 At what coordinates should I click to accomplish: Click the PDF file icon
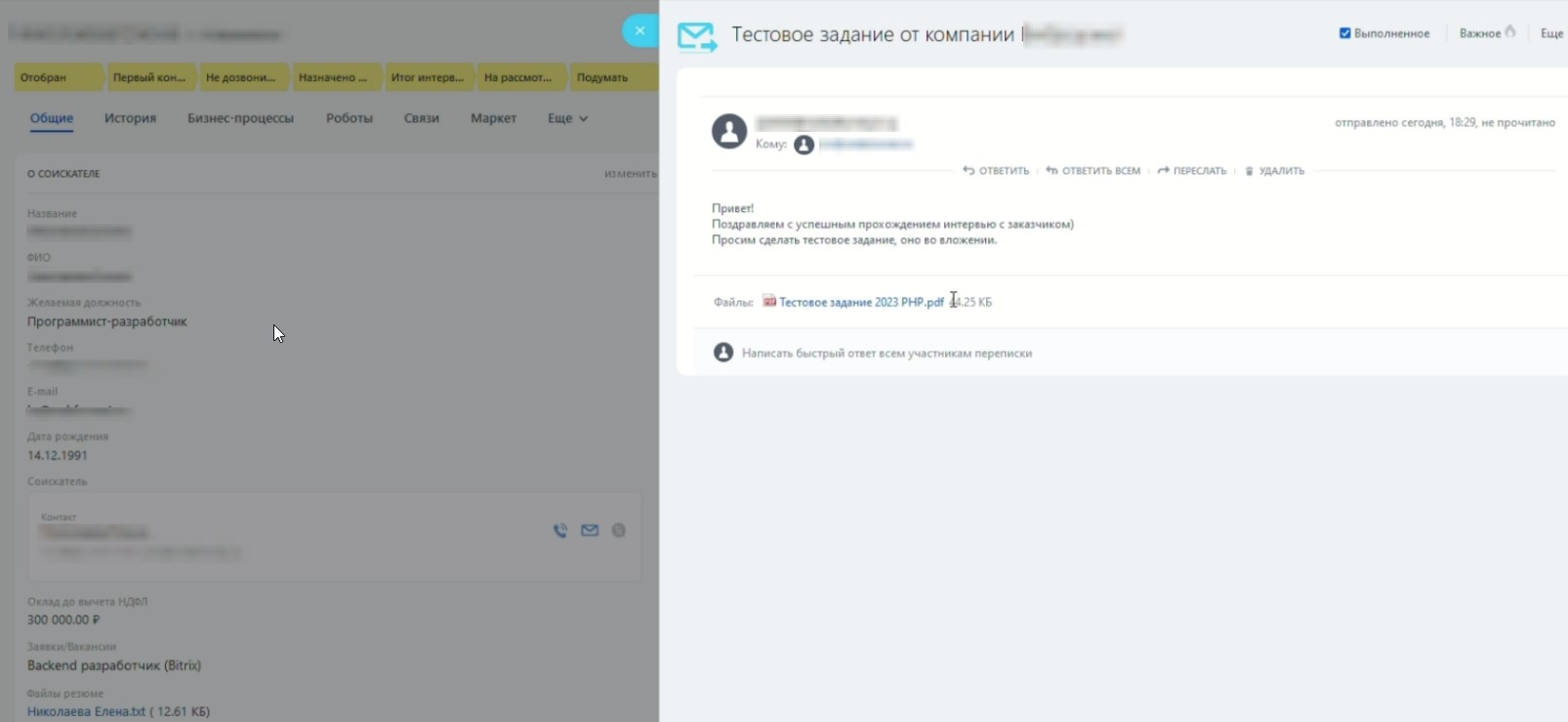769,301
